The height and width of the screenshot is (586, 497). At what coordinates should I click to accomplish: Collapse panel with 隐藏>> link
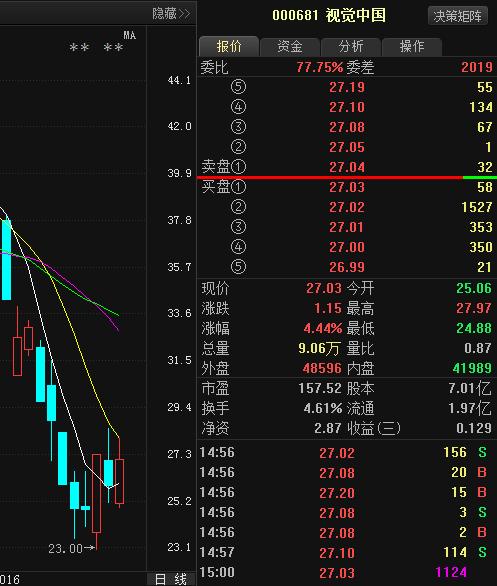pyautogui.click(x=171, y=14)
